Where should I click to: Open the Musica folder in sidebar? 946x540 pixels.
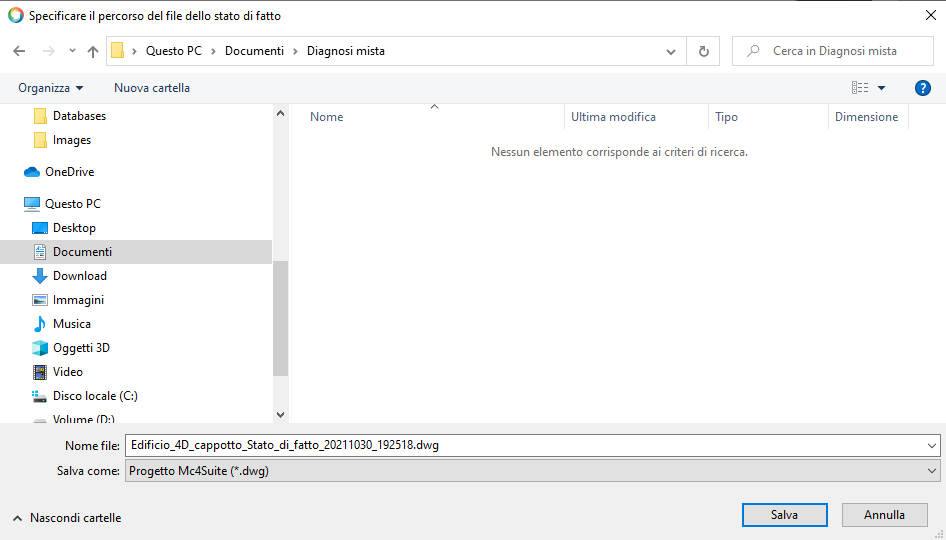coord(71,324)
